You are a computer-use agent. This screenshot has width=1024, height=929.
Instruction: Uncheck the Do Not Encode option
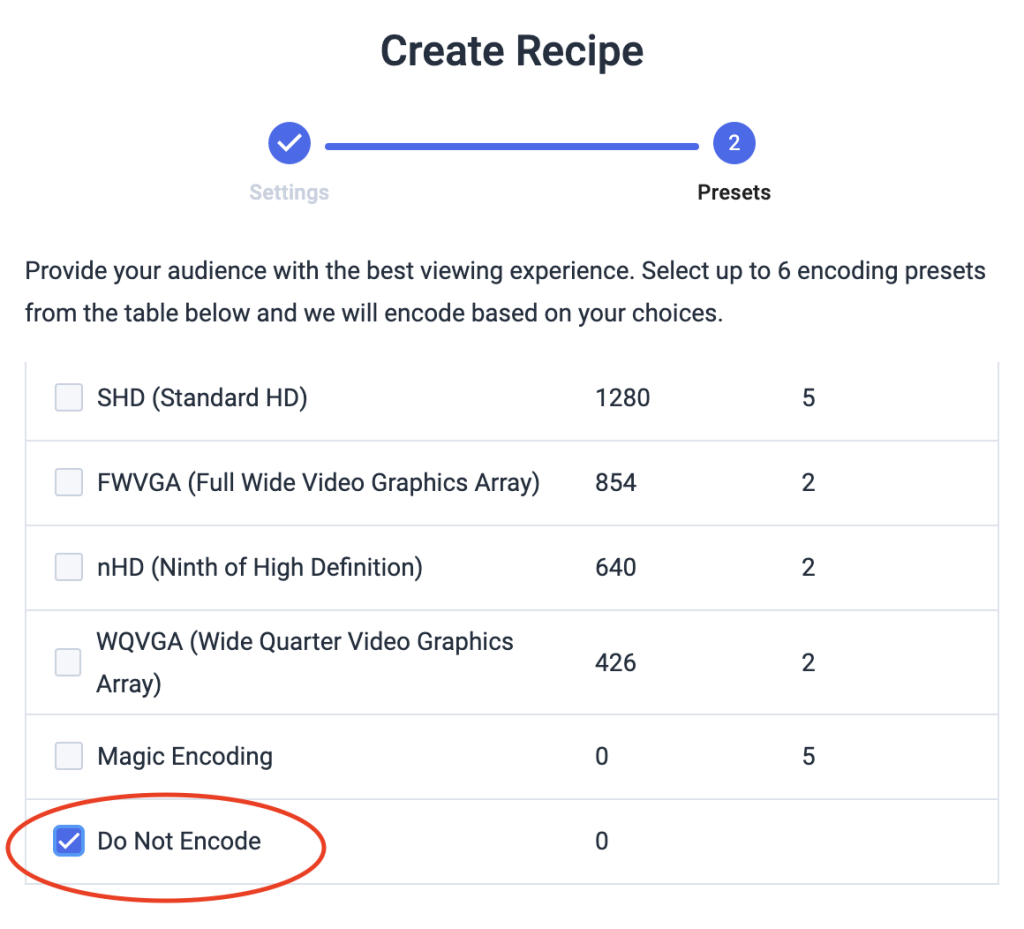(68, 841)
